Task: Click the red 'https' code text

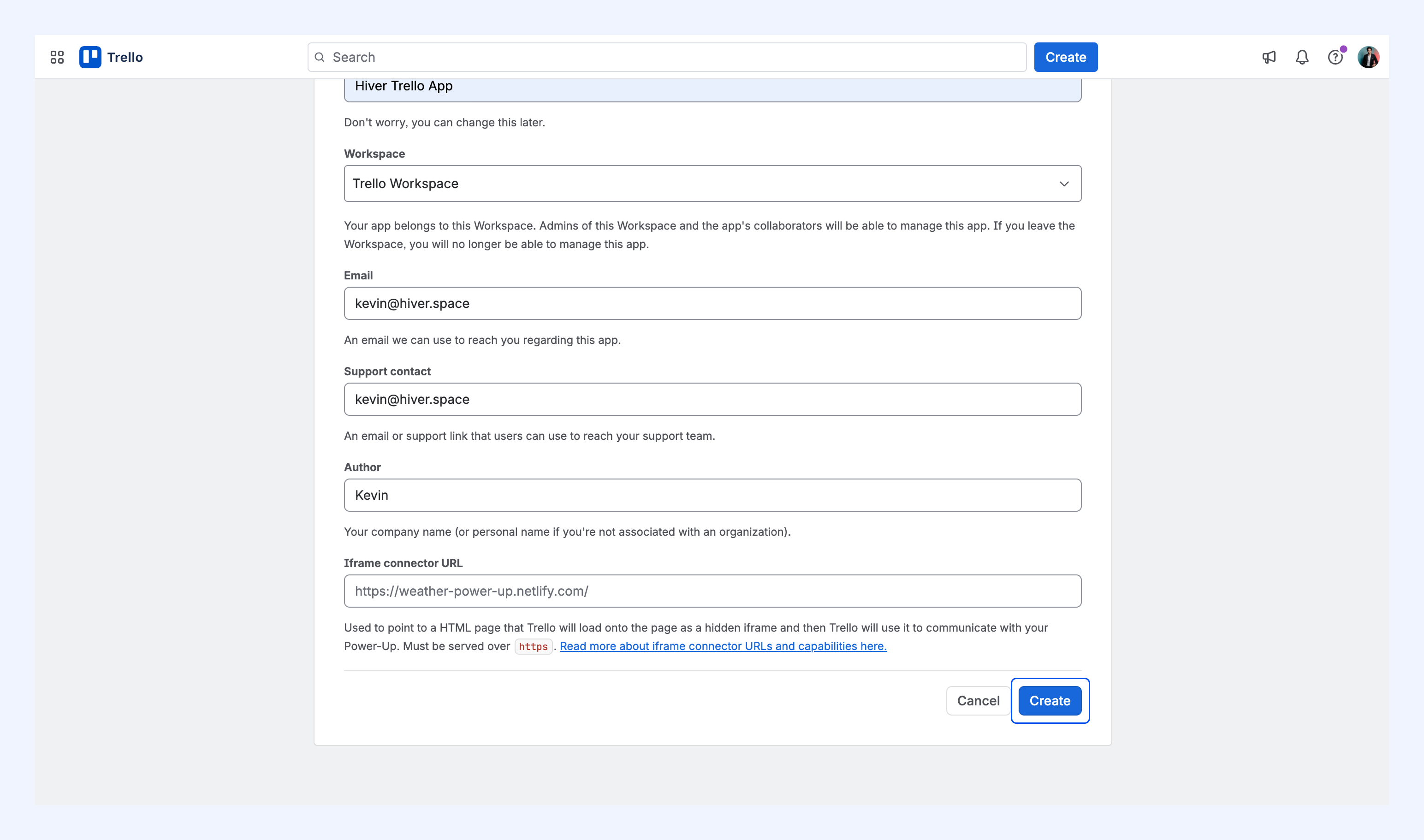Action: click(x=534, y=646)
